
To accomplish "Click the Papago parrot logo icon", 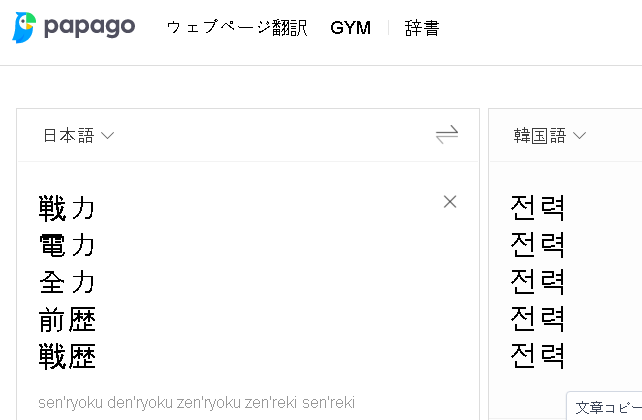I will pos(24,27).
